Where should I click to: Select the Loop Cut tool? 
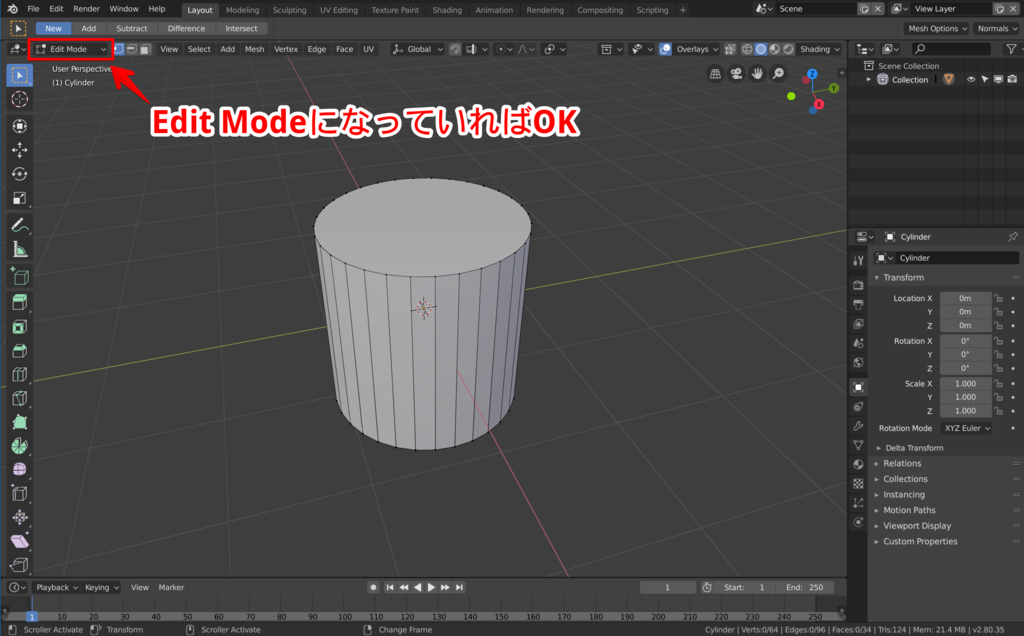point(20,374)
